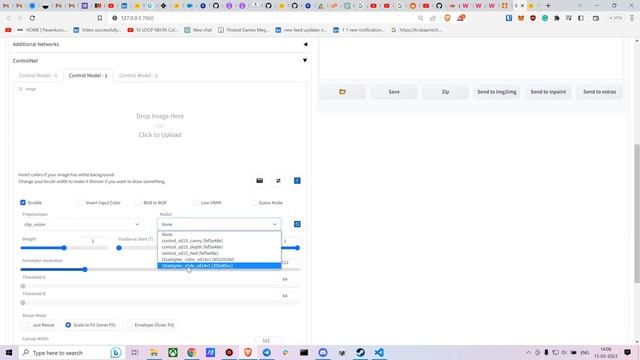The height and width of the screenshot is (360, 640).
Task: Open Bing chat icon in search box
Action: pyautogui.click(x=116, y=352)
